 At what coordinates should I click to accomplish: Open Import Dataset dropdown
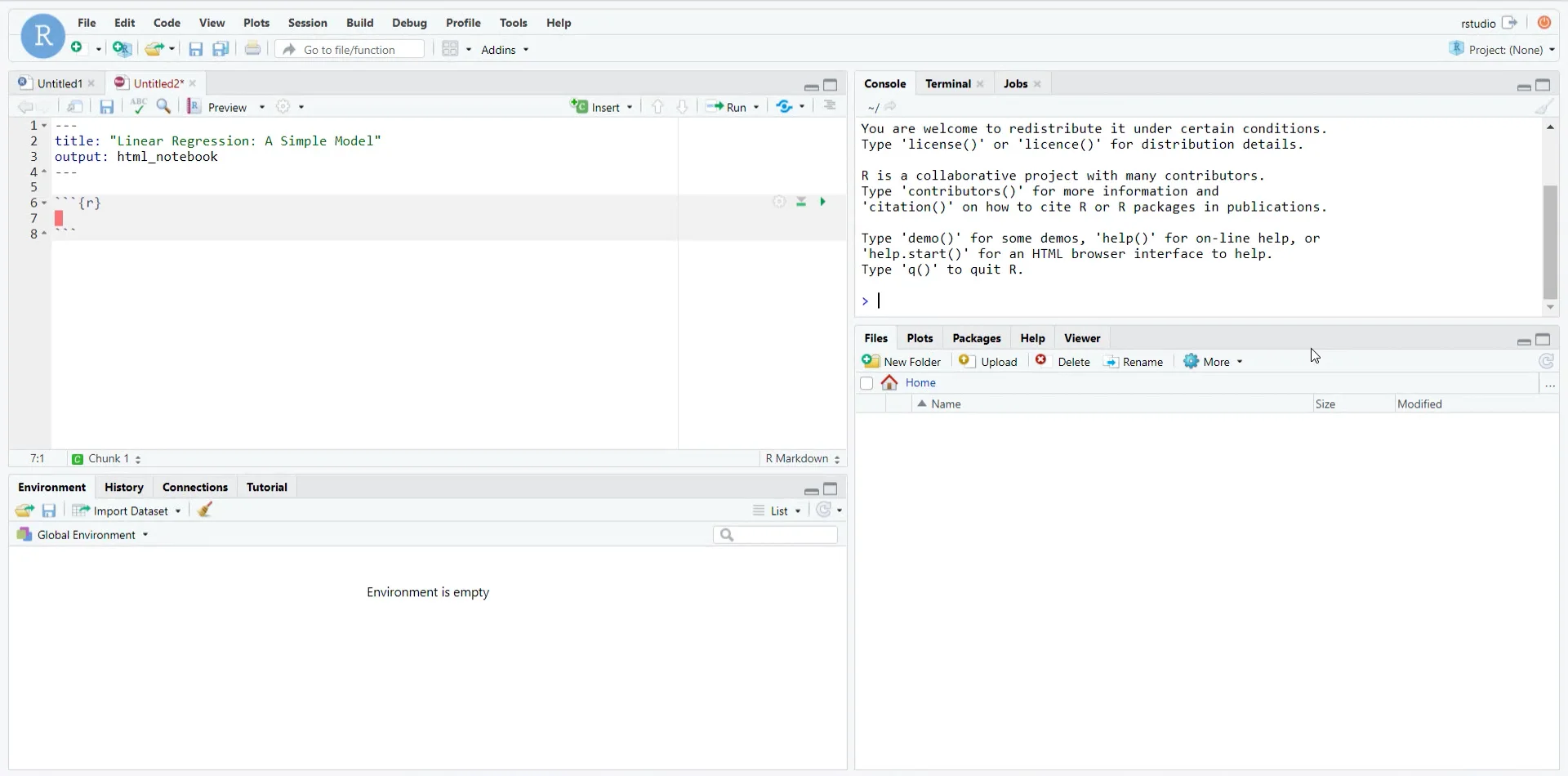[127, 511]
